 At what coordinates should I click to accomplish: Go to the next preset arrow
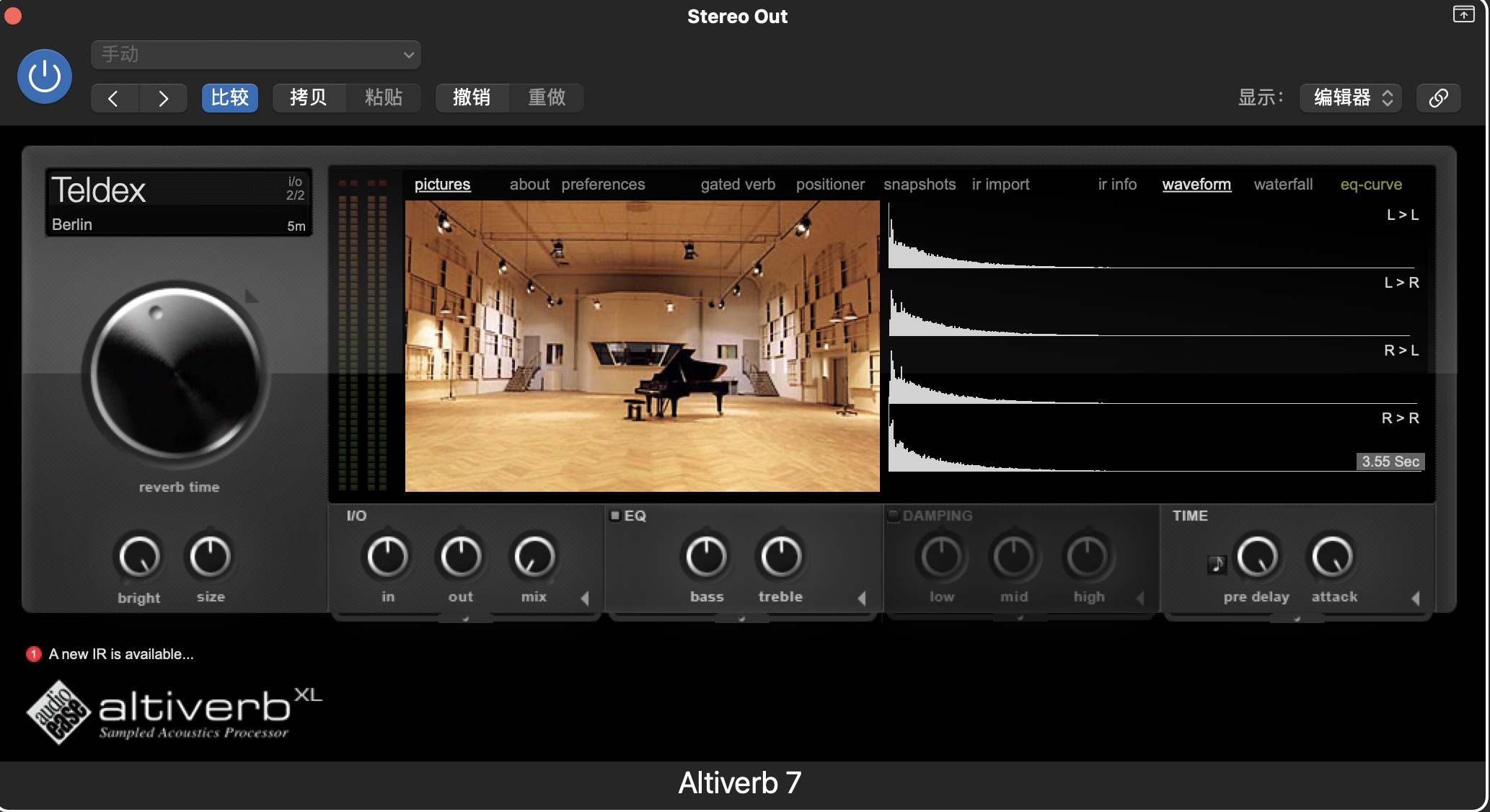pyautogui.click(x=163, y=98)
